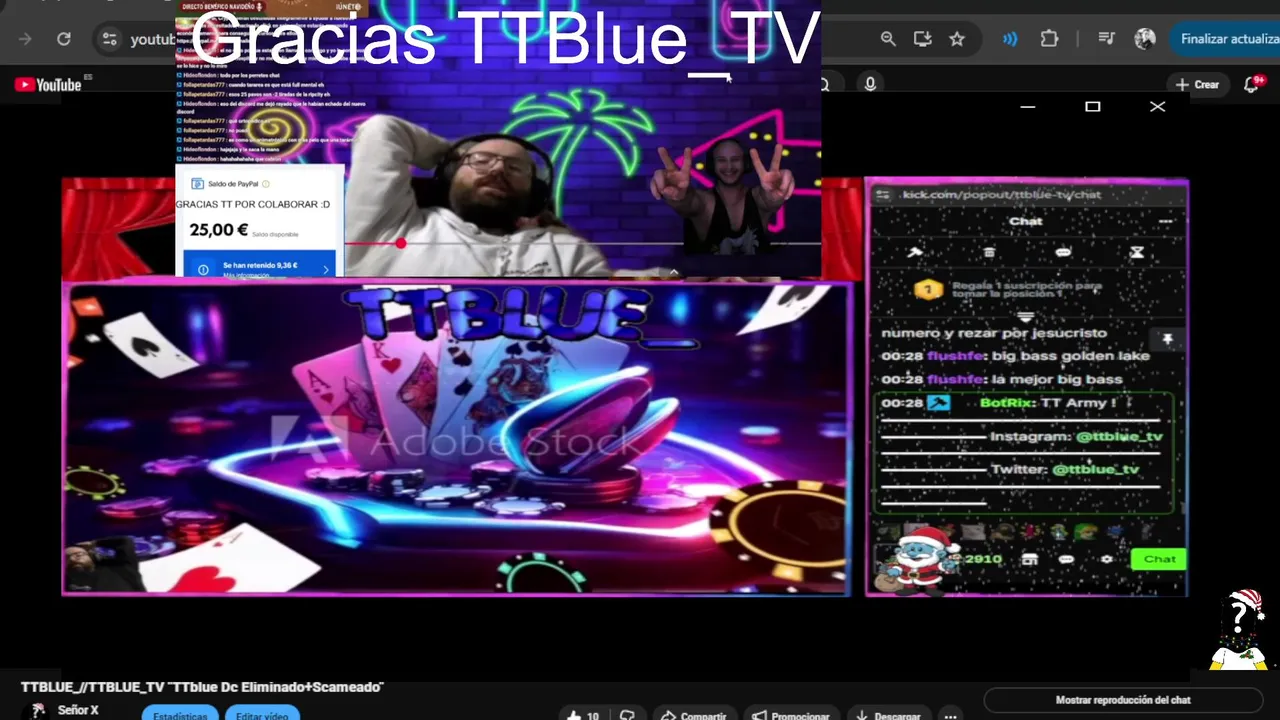
Task: Open Twitter @ttblue_tv mention
Action: [x=1096, y=469]
